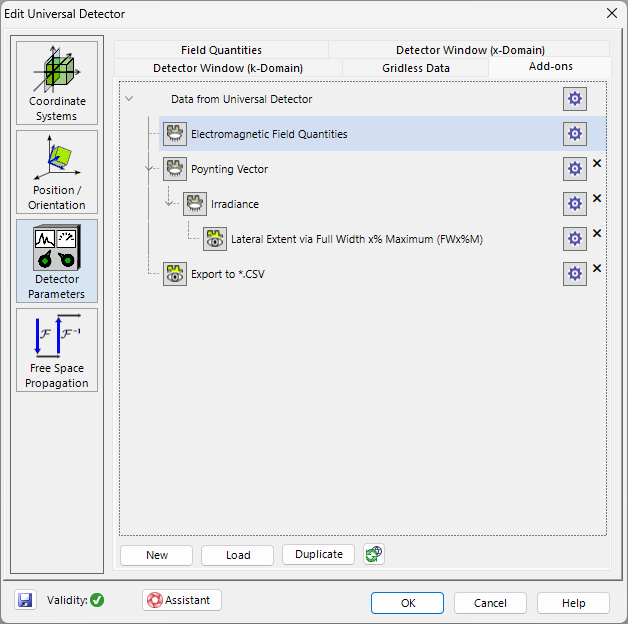
Task: Click the Load button
Action: point(238,555)
